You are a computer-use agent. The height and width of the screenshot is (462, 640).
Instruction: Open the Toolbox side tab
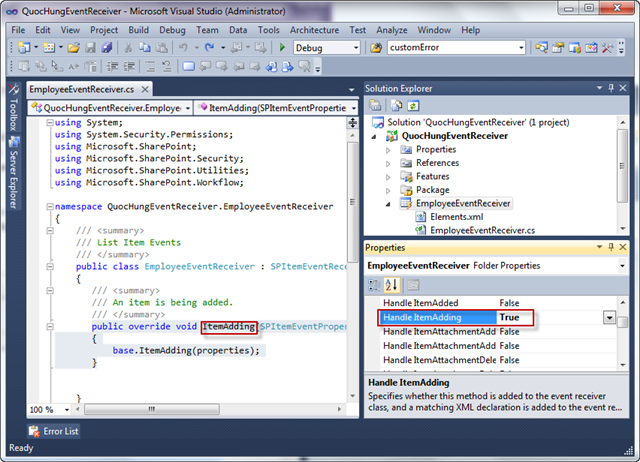click(13, 108)
